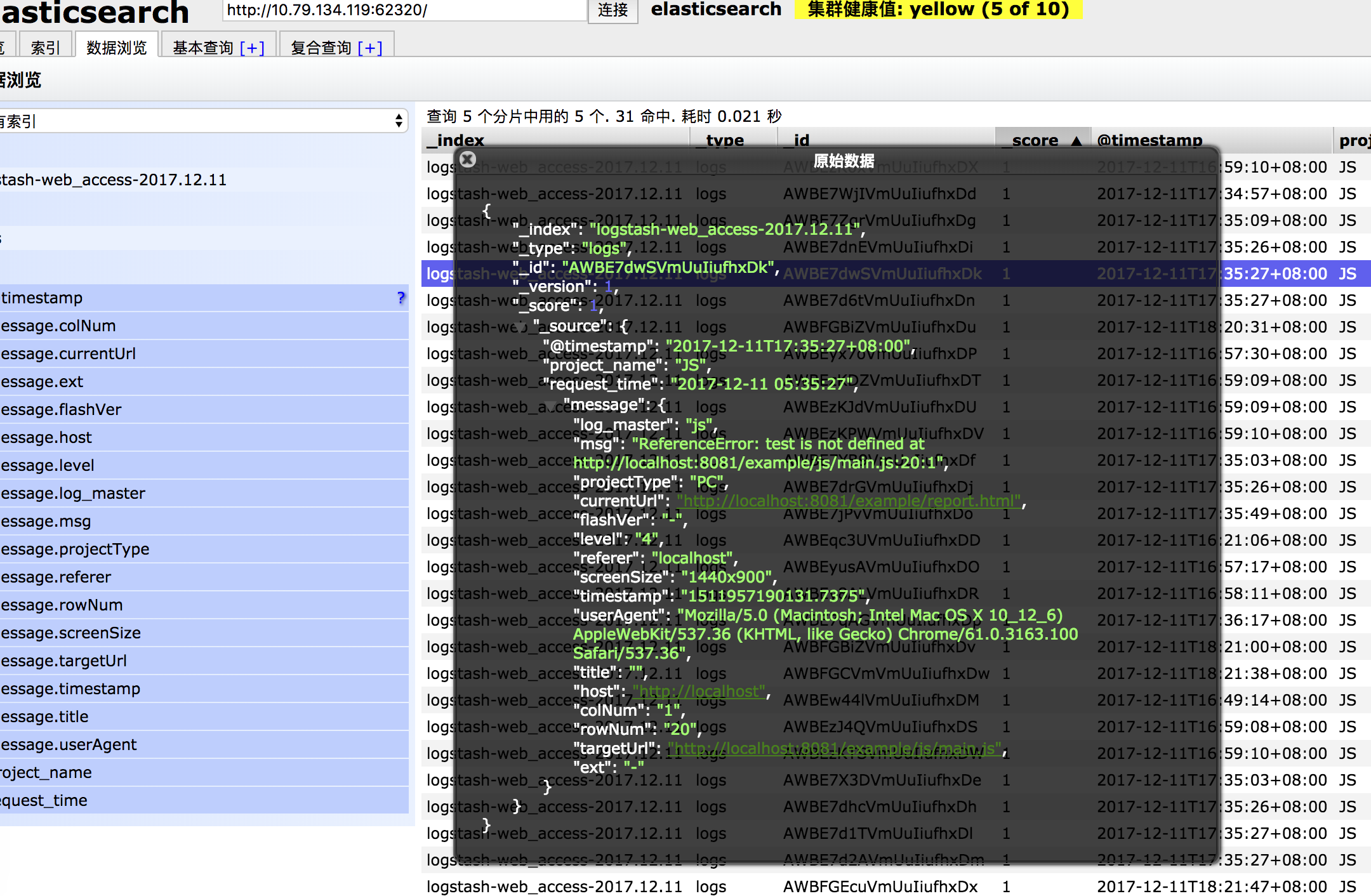This screenshot has width=1371, height=896.
Task: Collapse the "message" JSON node triangle
Action: (x=551, y=405)
